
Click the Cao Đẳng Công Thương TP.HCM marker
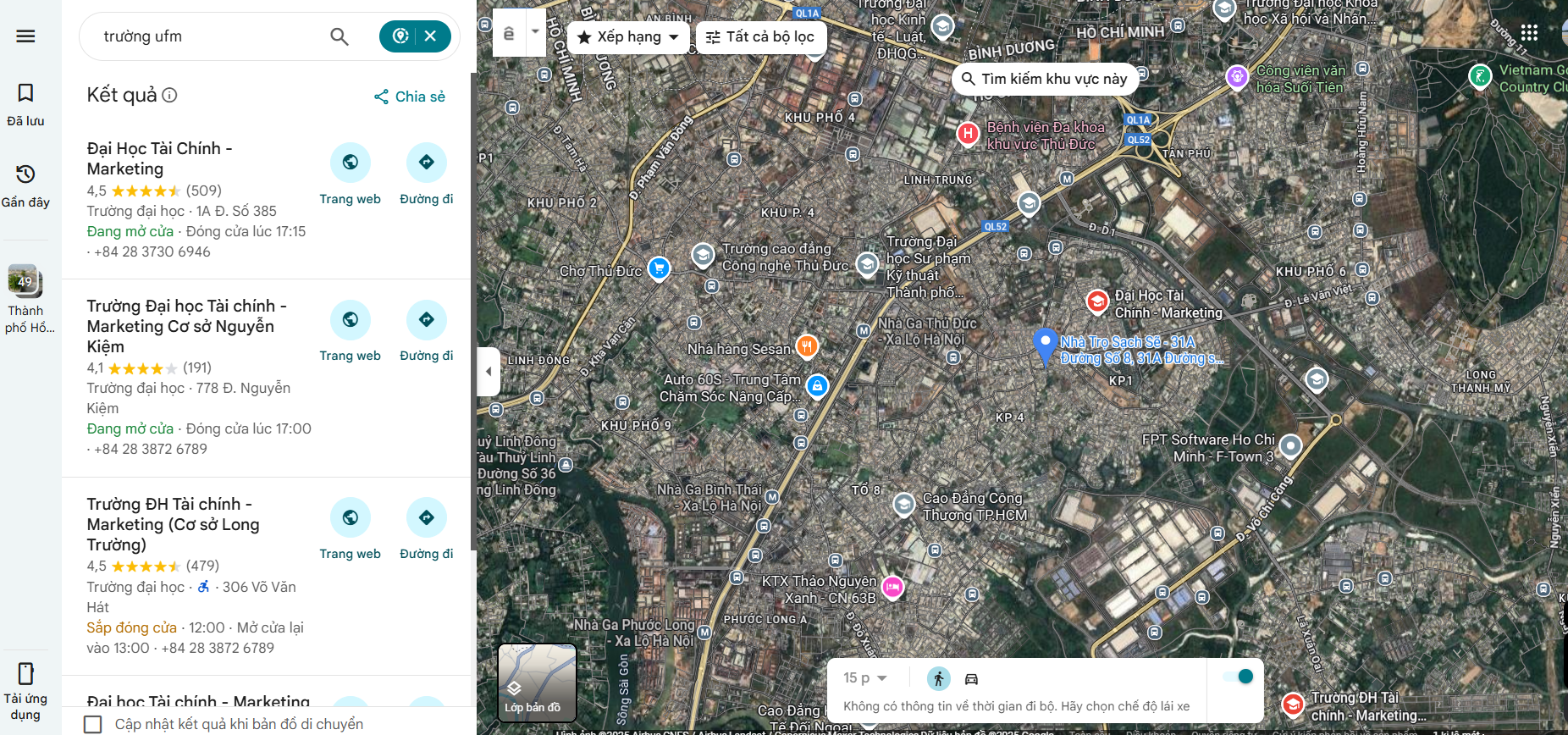click(904, 505)
